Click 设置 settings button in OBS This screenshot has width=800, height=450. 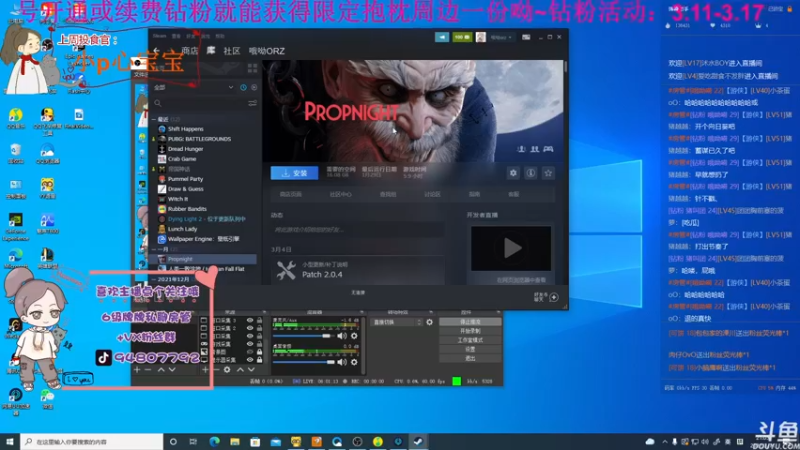tap(470, 349)
